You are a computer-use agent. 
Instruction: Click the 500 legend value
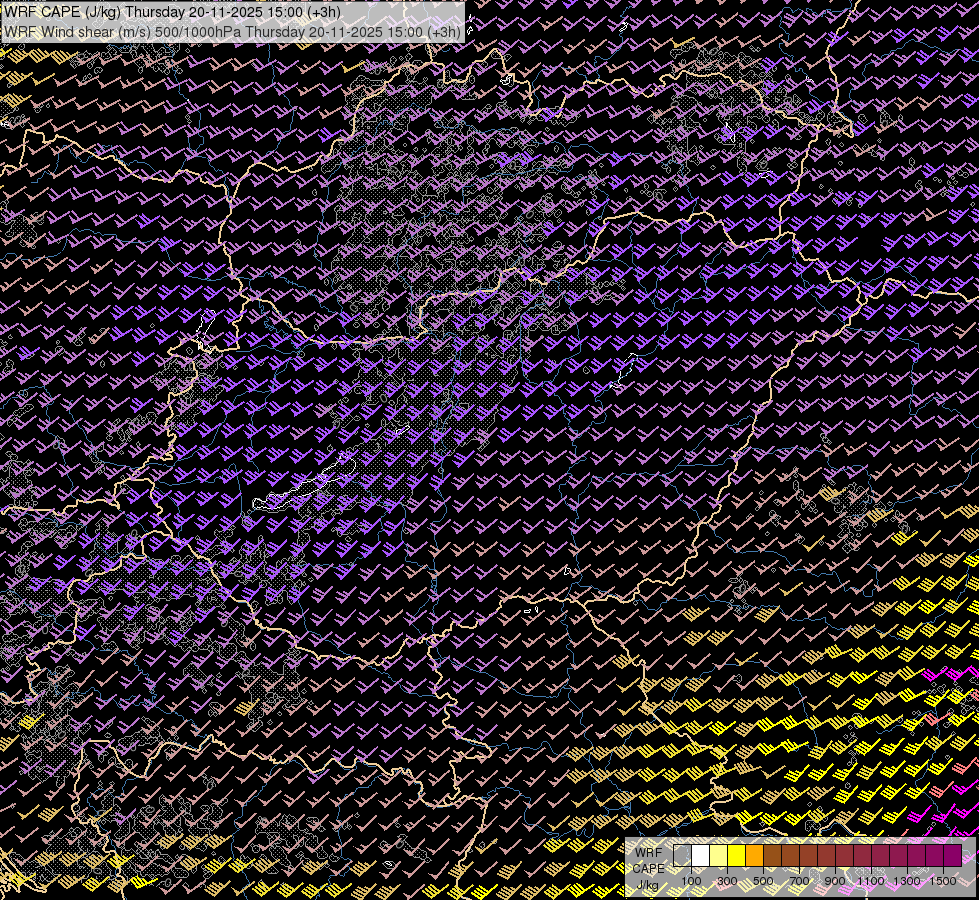(x=763, y=881)
